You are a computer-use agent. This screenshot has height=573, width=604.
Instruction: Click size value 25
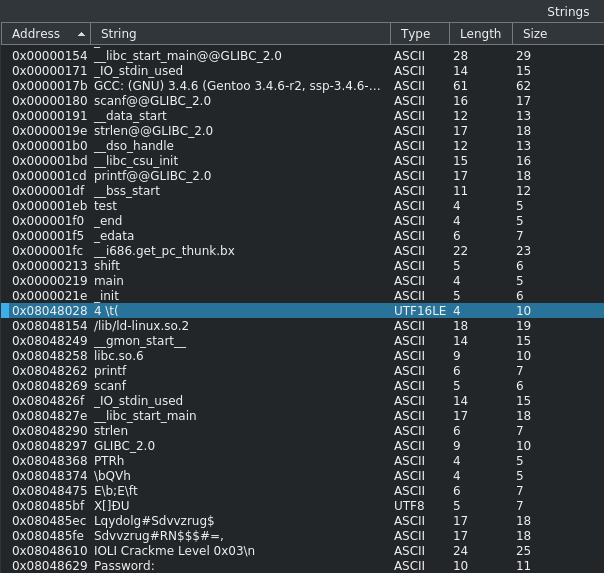tap(523, 551)
